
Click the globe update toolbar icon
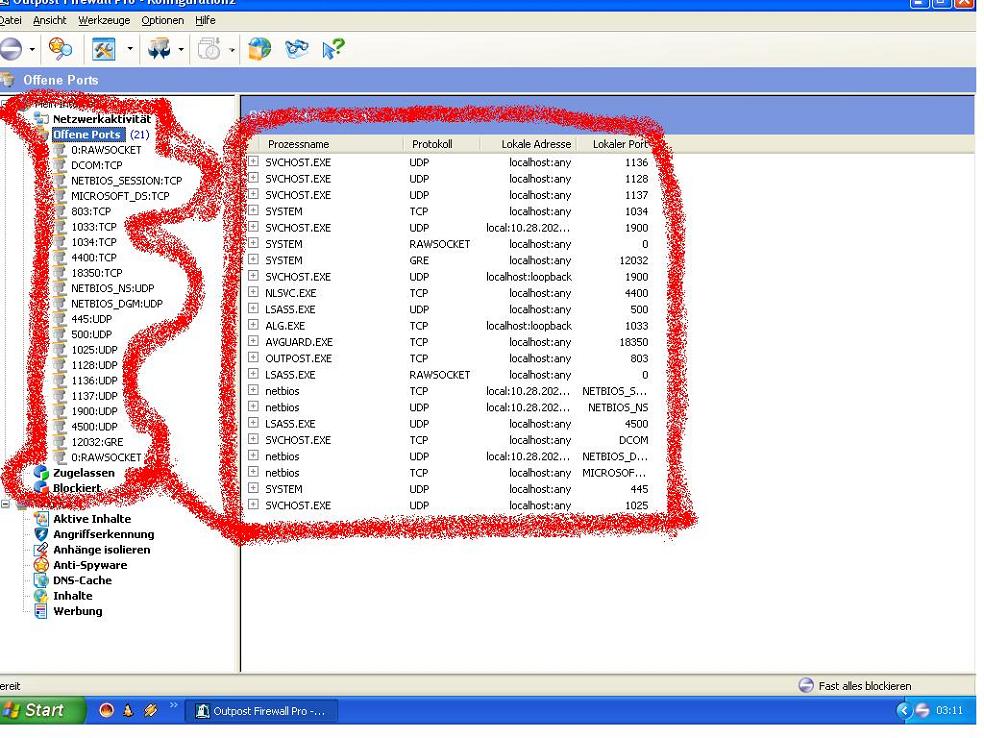coord(260,49)
